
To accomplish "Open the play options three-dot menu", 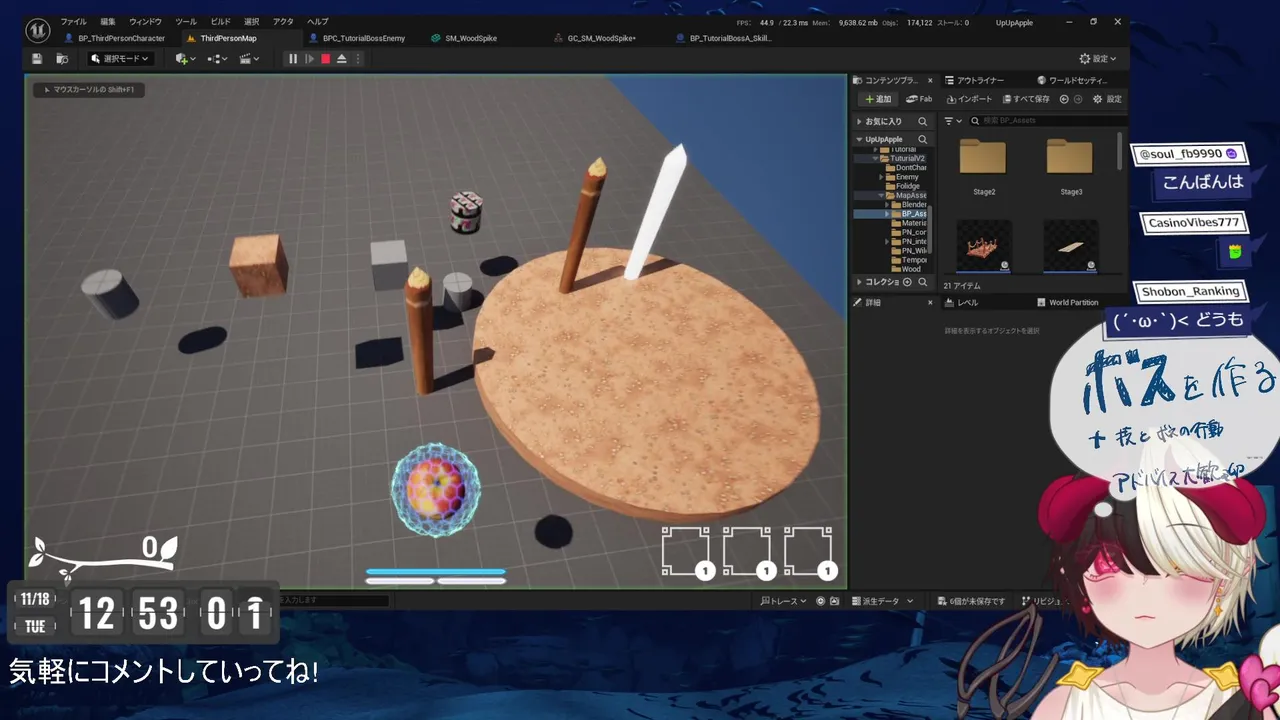I will pyautogui.click(x=357, y=59).
